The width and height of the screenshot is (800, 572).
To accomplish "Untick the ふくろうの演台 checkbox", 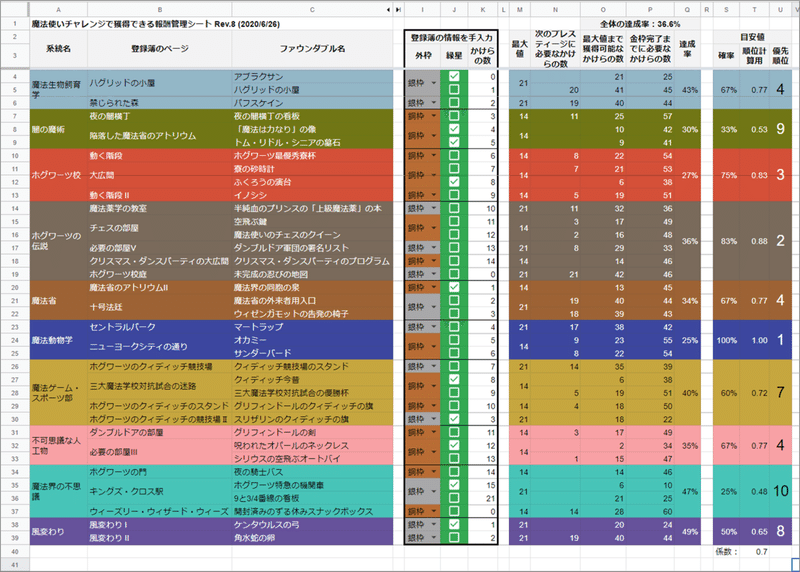I will pos(454,182).
